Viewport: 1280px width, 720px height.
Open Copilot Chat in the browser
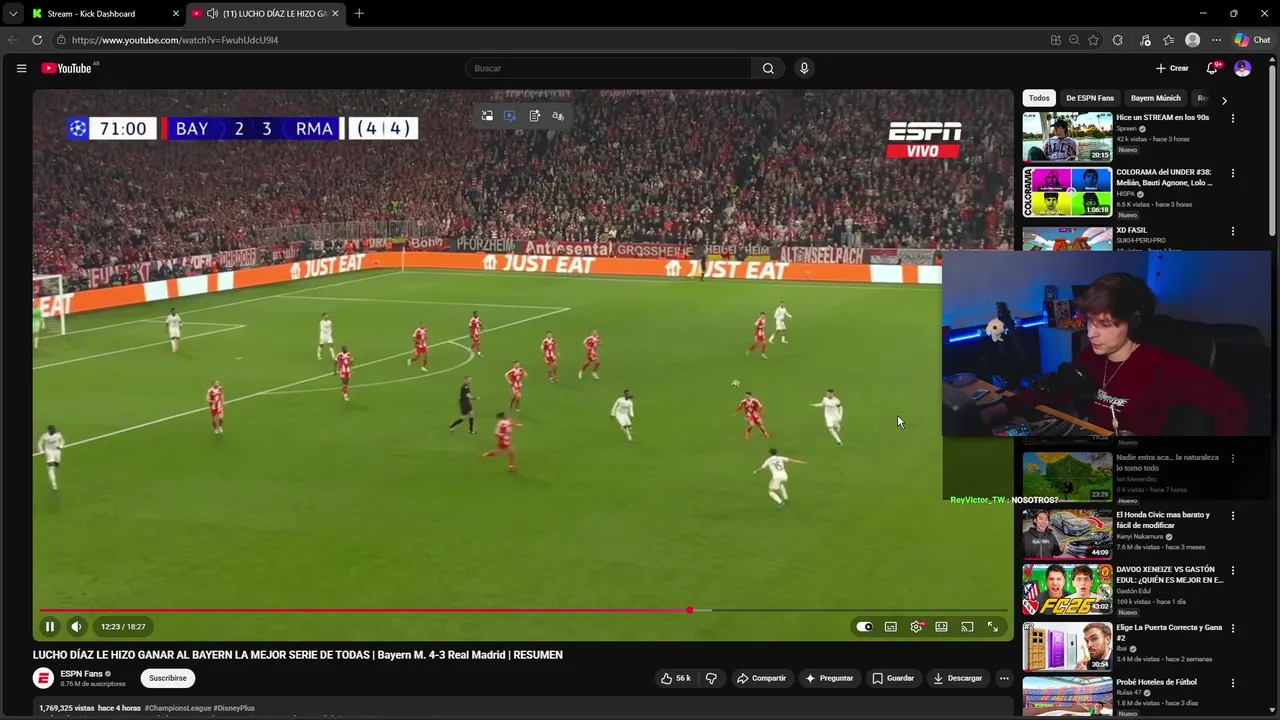[1252, 40]
